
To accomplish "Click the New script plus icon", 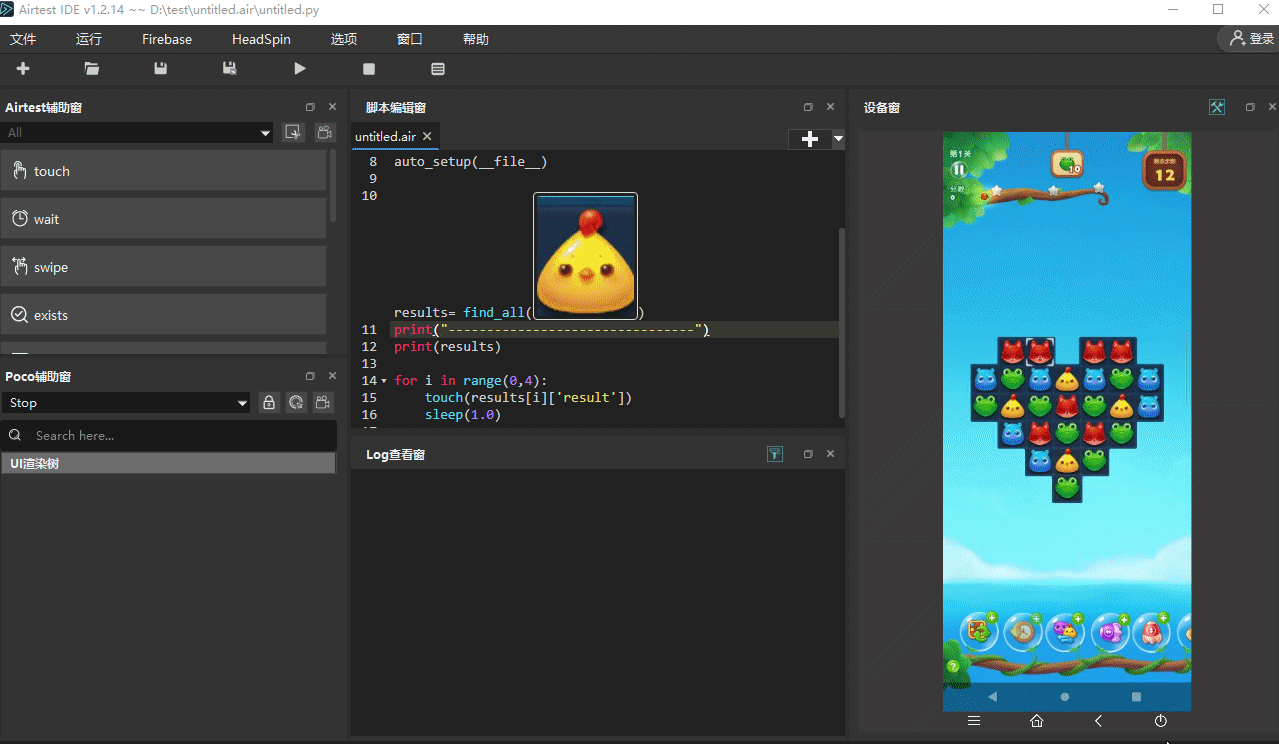I will 23,69.
